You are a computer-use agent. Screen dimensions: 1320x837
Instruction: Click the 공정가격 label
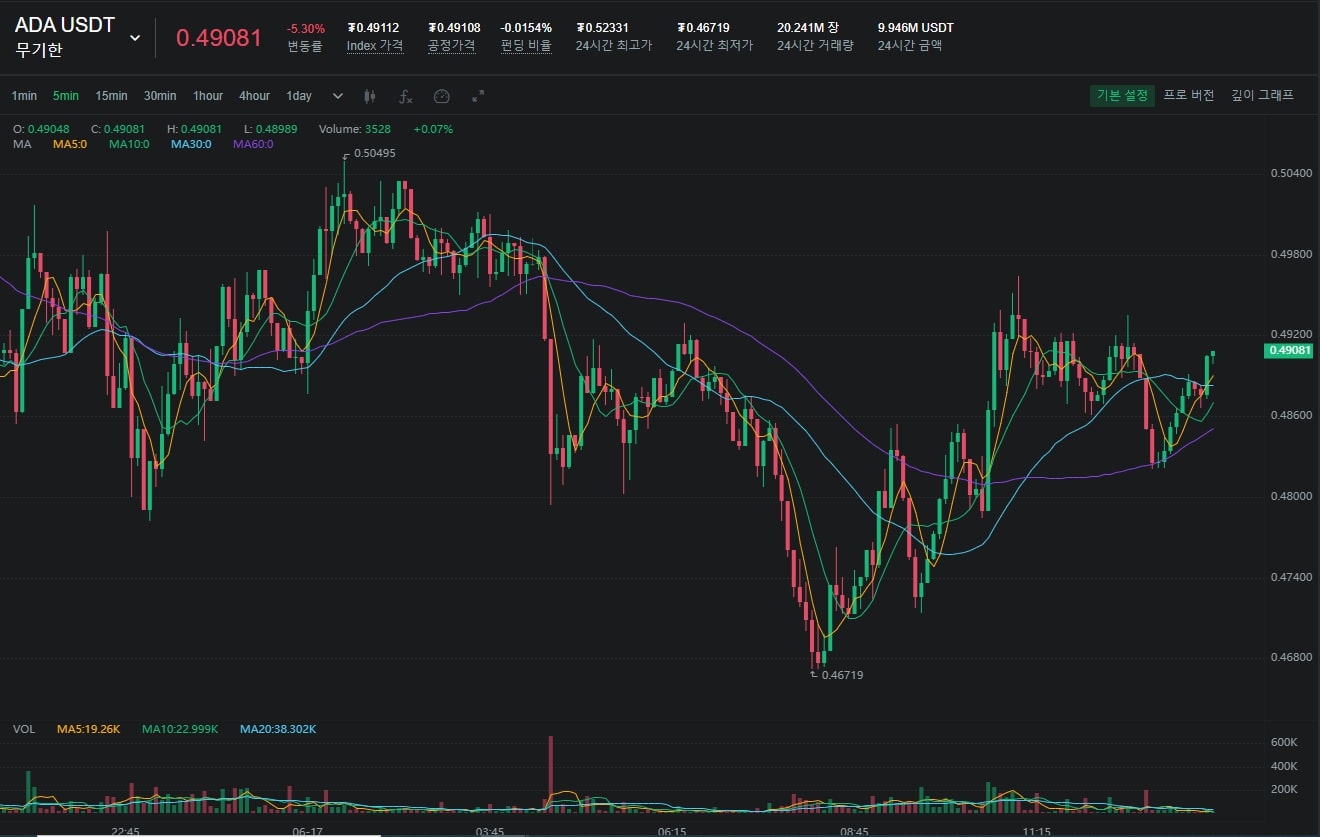point(451,45)
